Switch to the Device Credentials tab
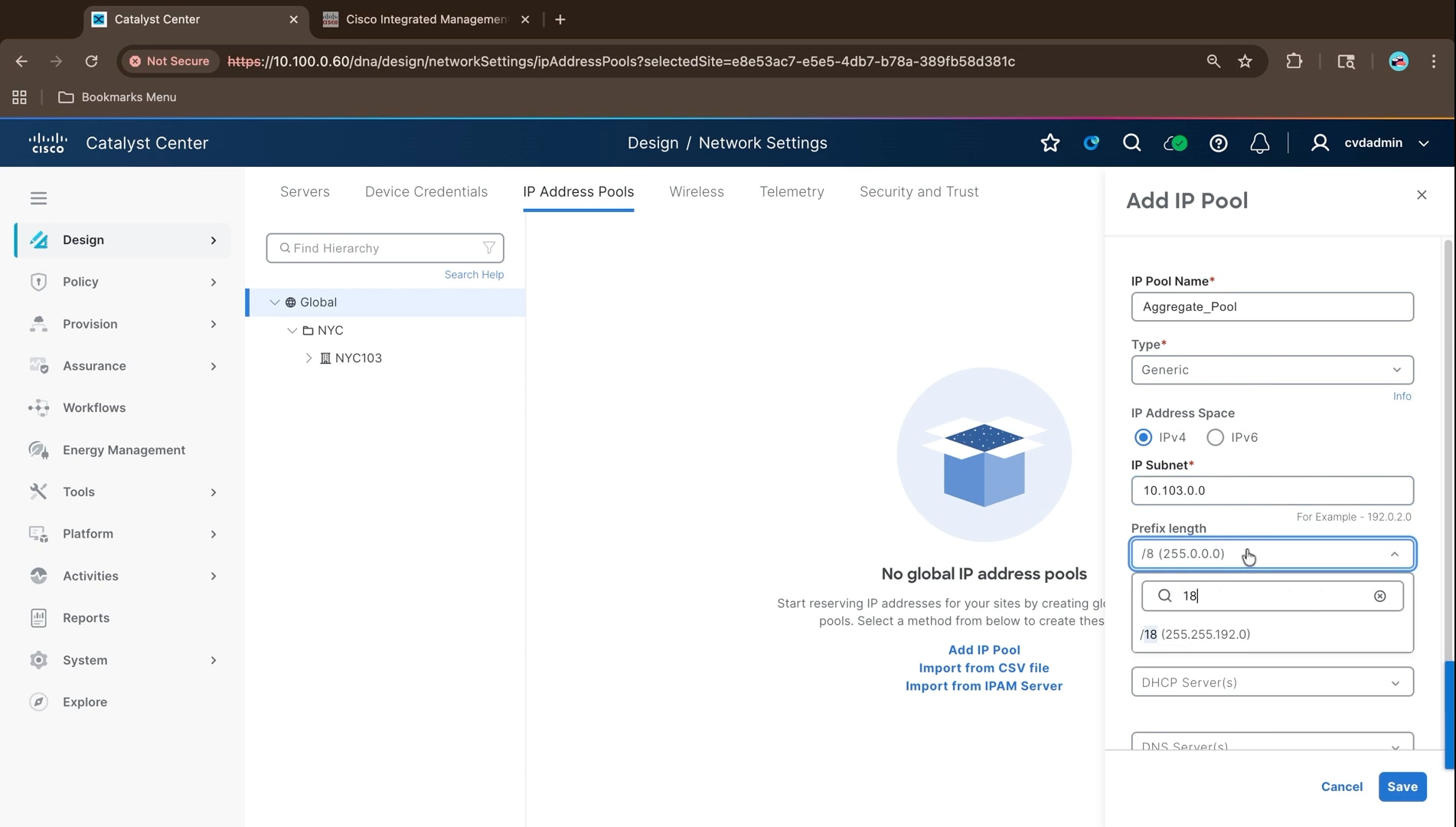The image size is (1456, 827). pyautogui.click(x=426, y=192)
